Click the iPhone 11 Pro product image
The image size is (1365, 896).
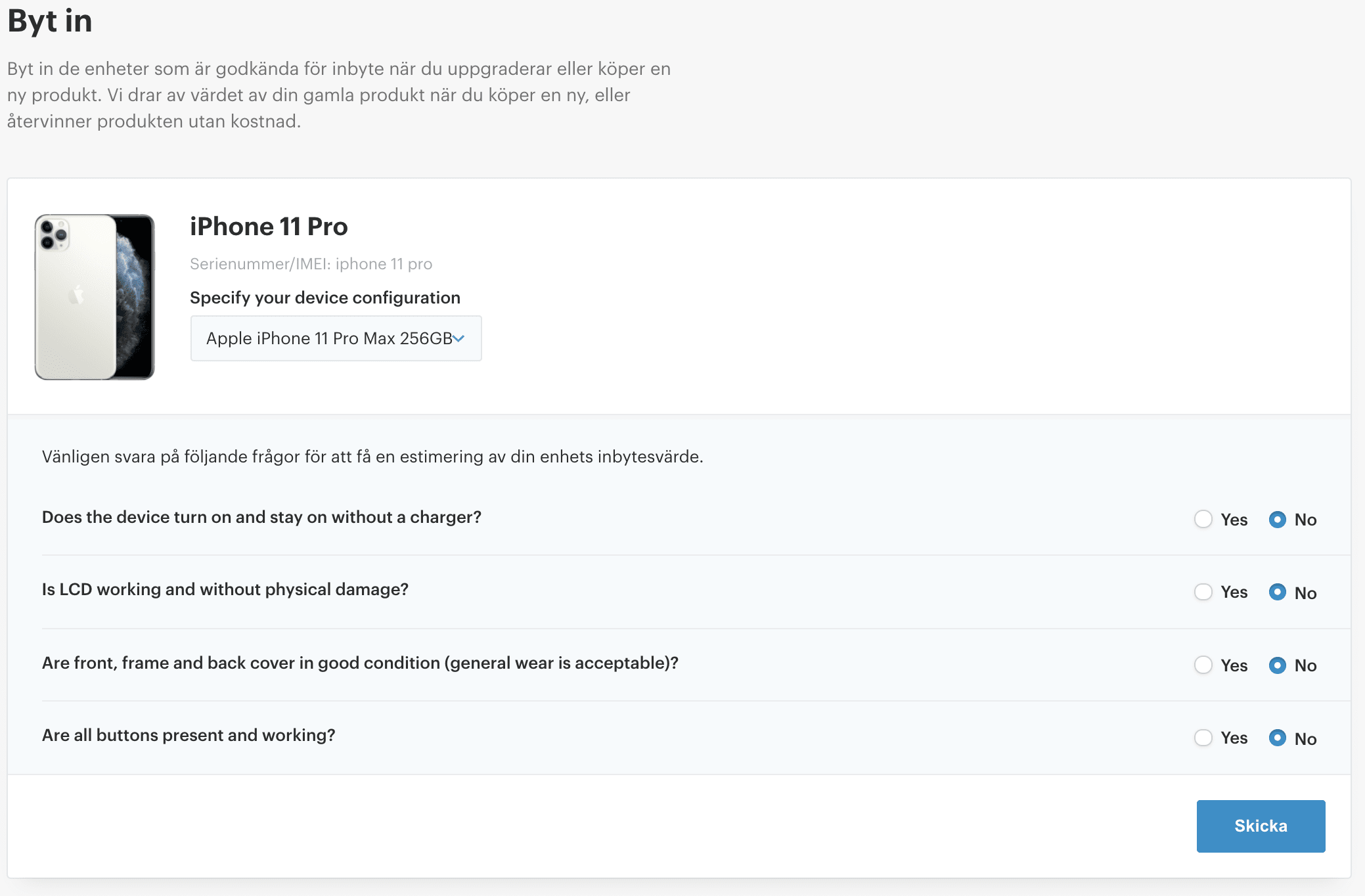click(95, 297)
